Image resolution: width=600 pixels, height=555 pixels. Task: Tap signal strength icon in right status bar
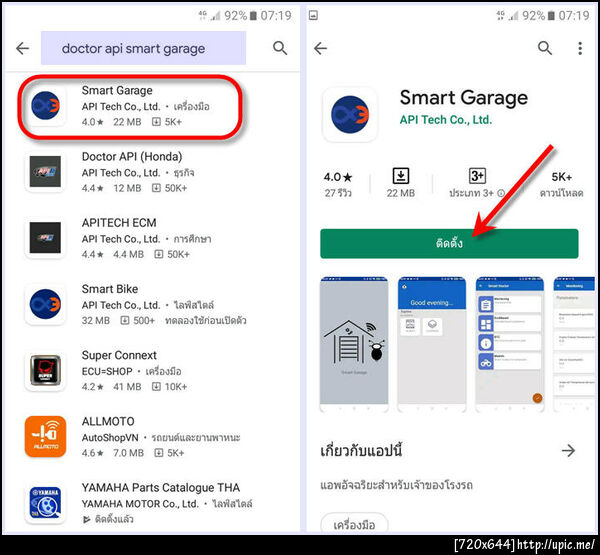pos(514,16)
